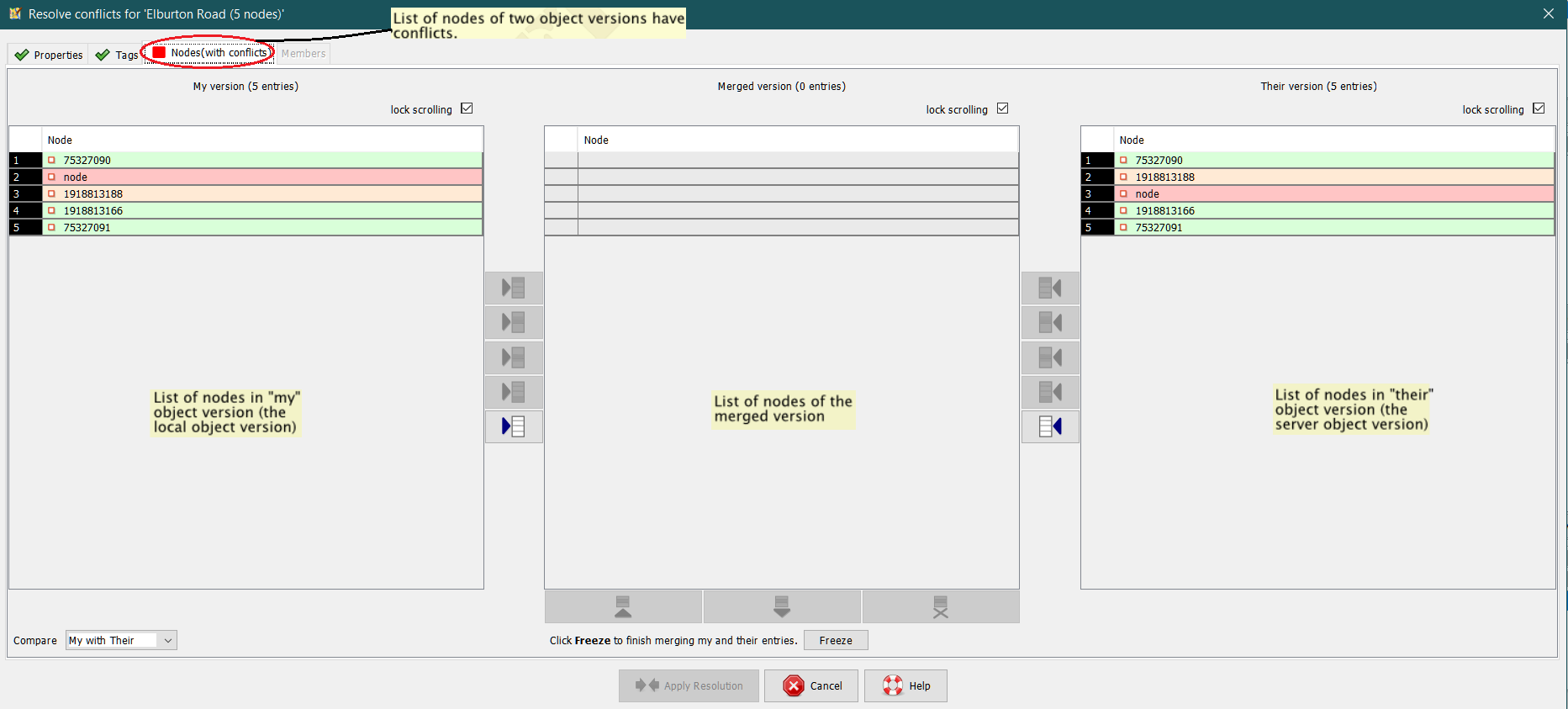Switch to the Properties tab
This screenshot has height=709, width=1568.
(x=49, y=55)
